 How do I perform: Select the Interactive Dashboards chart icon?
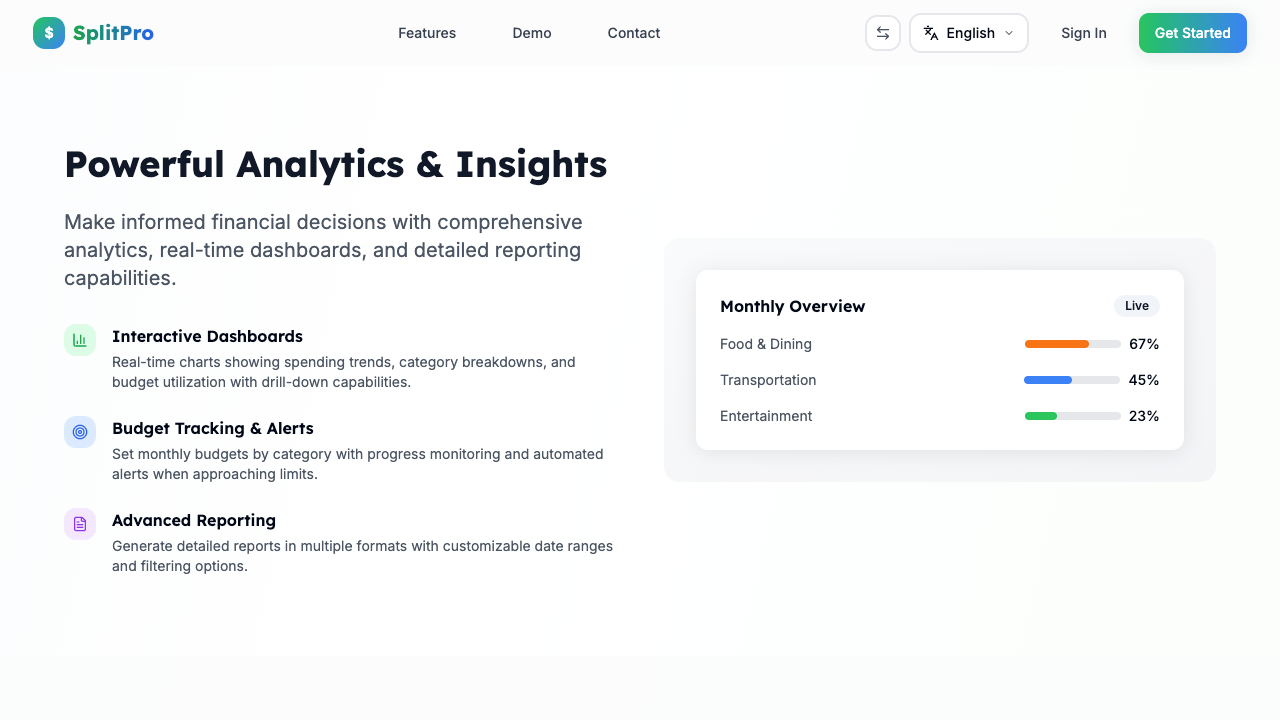[x=80, y=340]
